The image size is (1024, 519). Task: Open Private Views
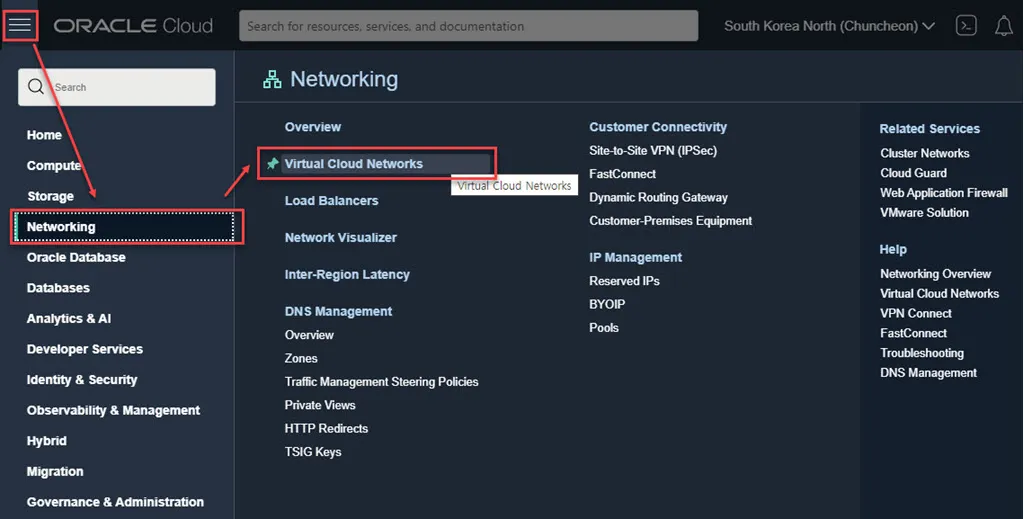click(x=320, y=405)
